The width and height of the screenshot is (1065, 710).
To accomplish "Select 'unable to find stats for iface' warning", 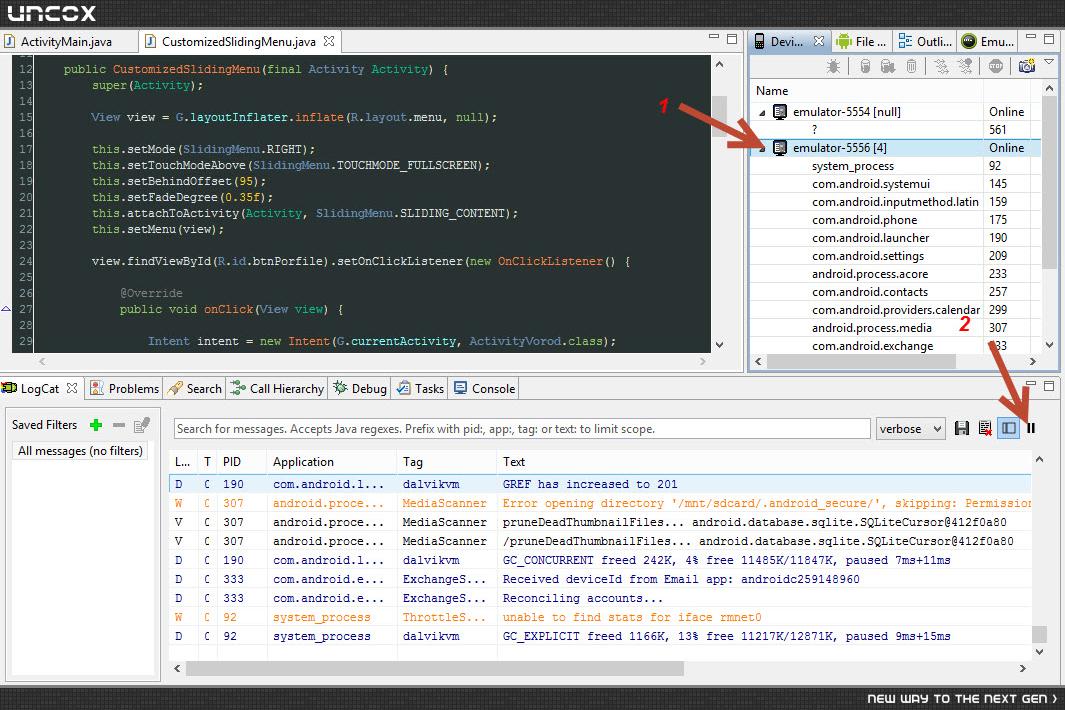I will (600, 617).
